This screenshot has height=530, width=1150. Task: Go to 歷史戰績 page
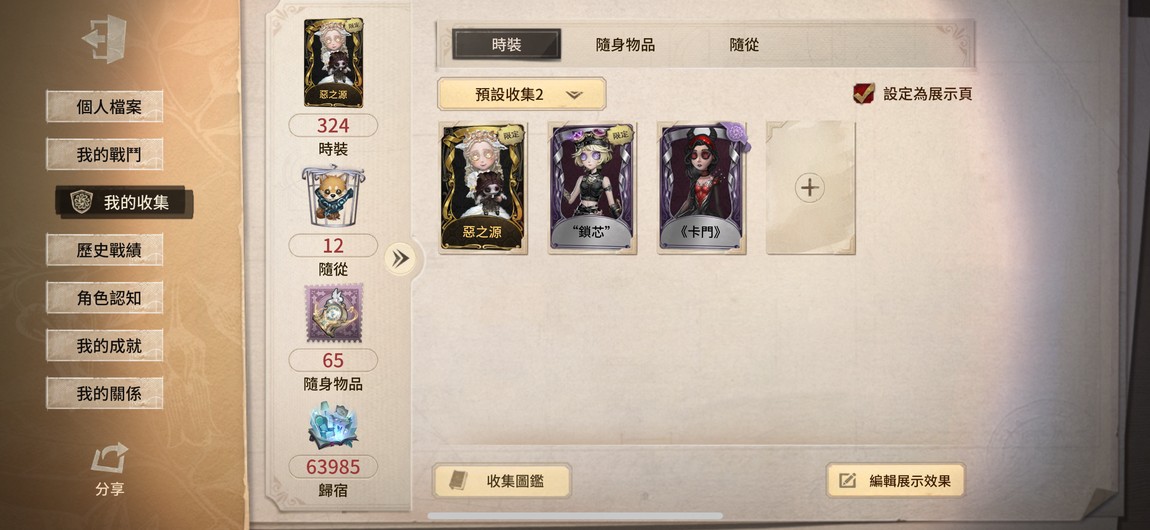[x=105, y=250]
